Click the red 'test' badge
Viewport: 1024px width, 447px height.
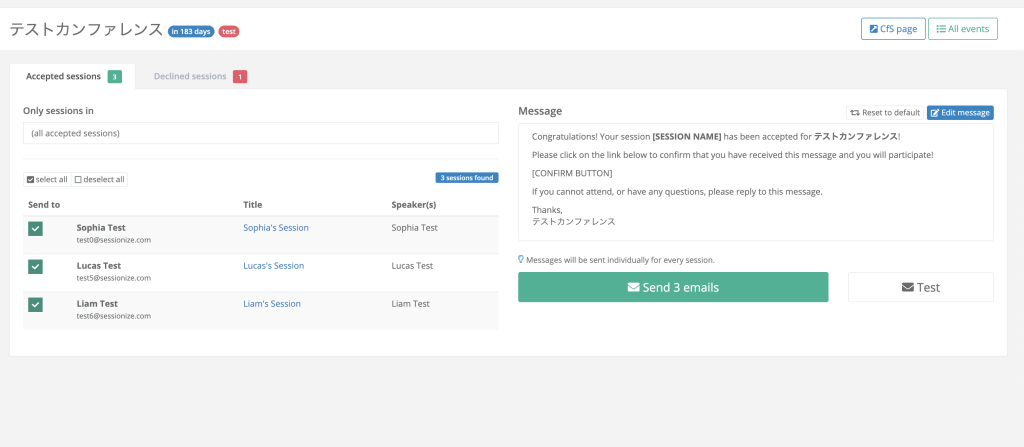pos(229,31)
